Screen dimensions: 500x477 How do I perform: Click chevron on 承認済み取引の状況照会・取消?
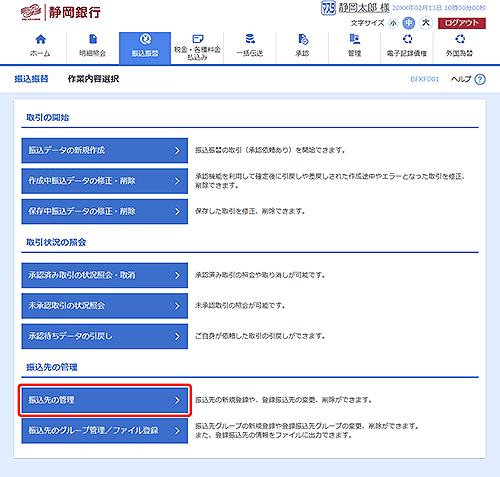click(x=177, y=275)
